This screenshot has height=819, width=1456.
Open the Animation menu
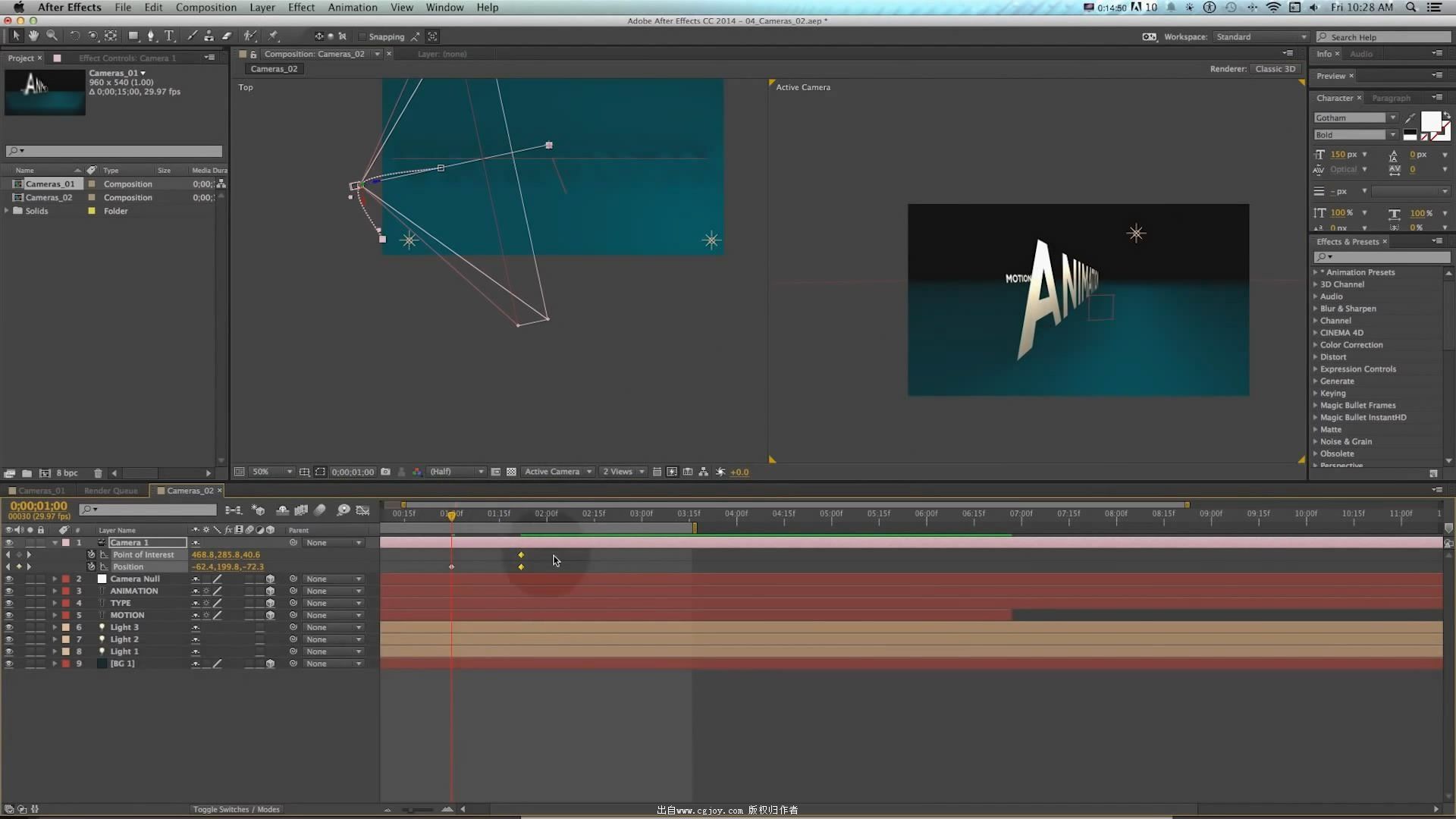[353, 8]
